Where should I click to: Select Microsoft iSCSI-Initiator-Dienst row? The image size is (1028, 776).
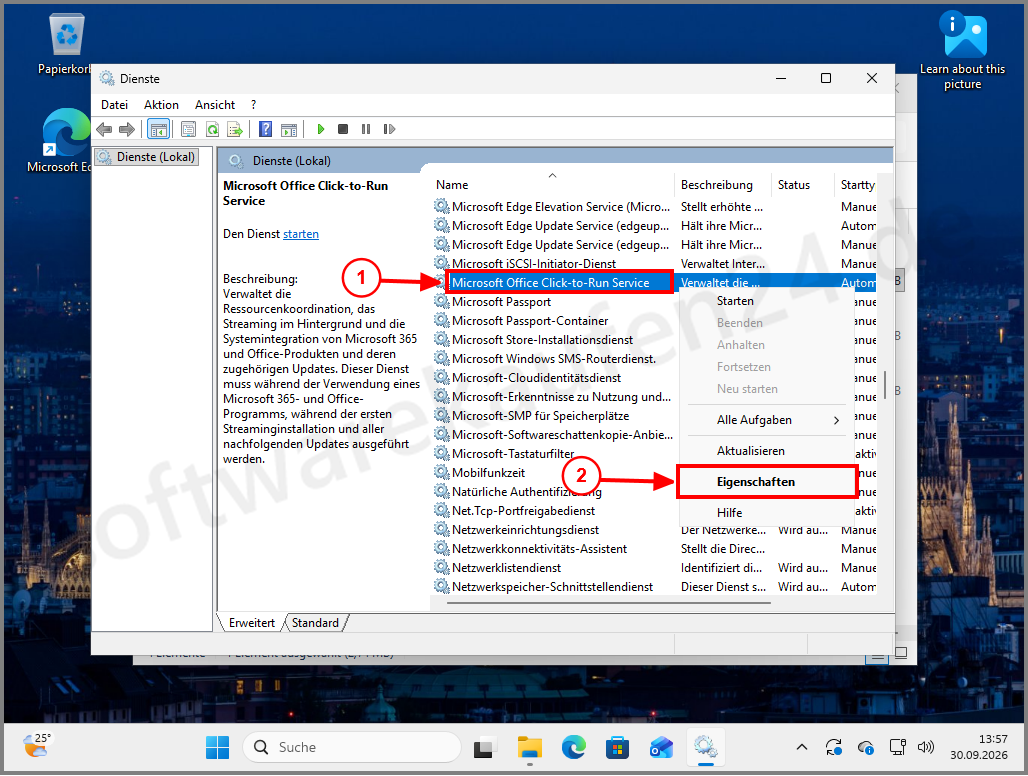(x=654, y=263)
